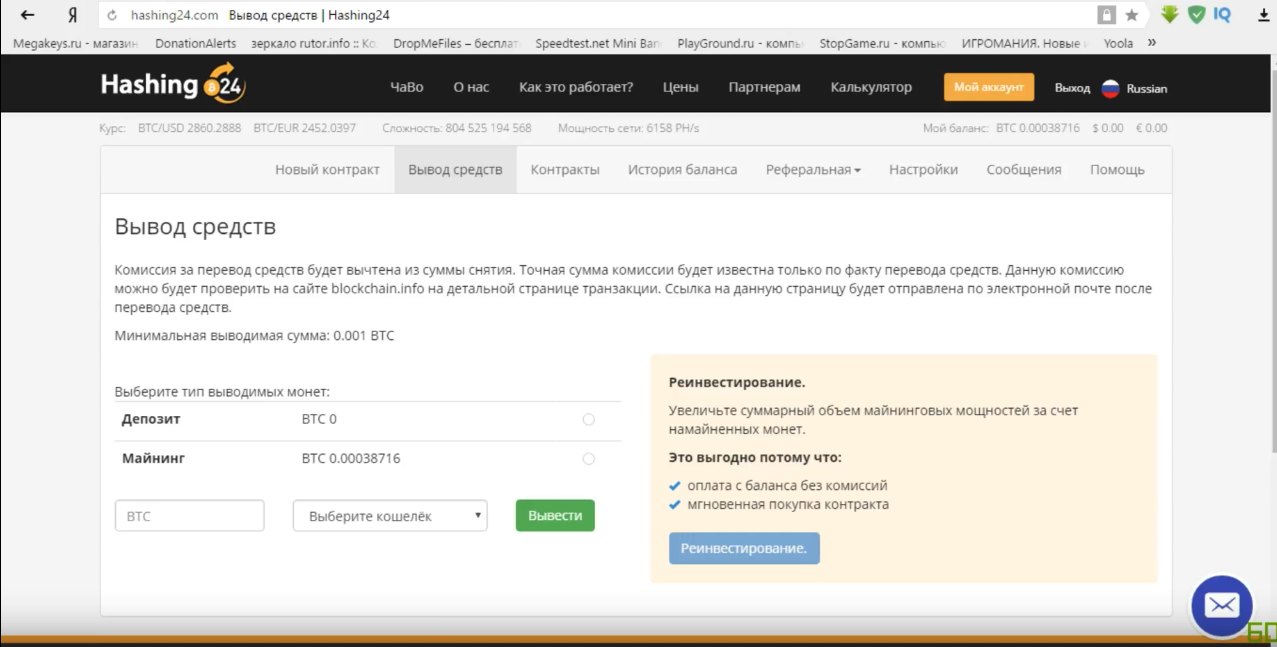Open the Мой аккаунт button
The height and width of the screenshot is (647, 1277).
988,87
